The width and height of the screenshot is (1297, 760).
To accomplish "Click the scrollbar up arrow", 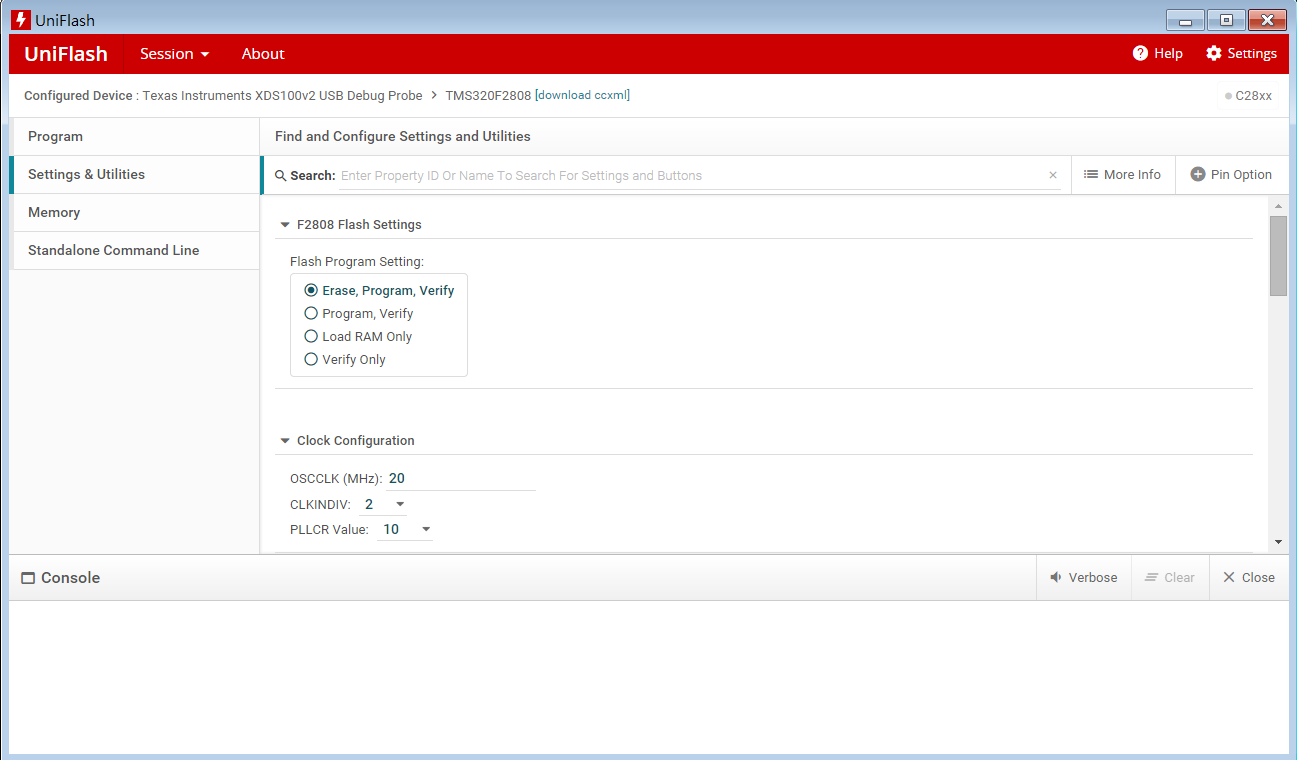I will pyautogui.click(x=1278, y=206).
